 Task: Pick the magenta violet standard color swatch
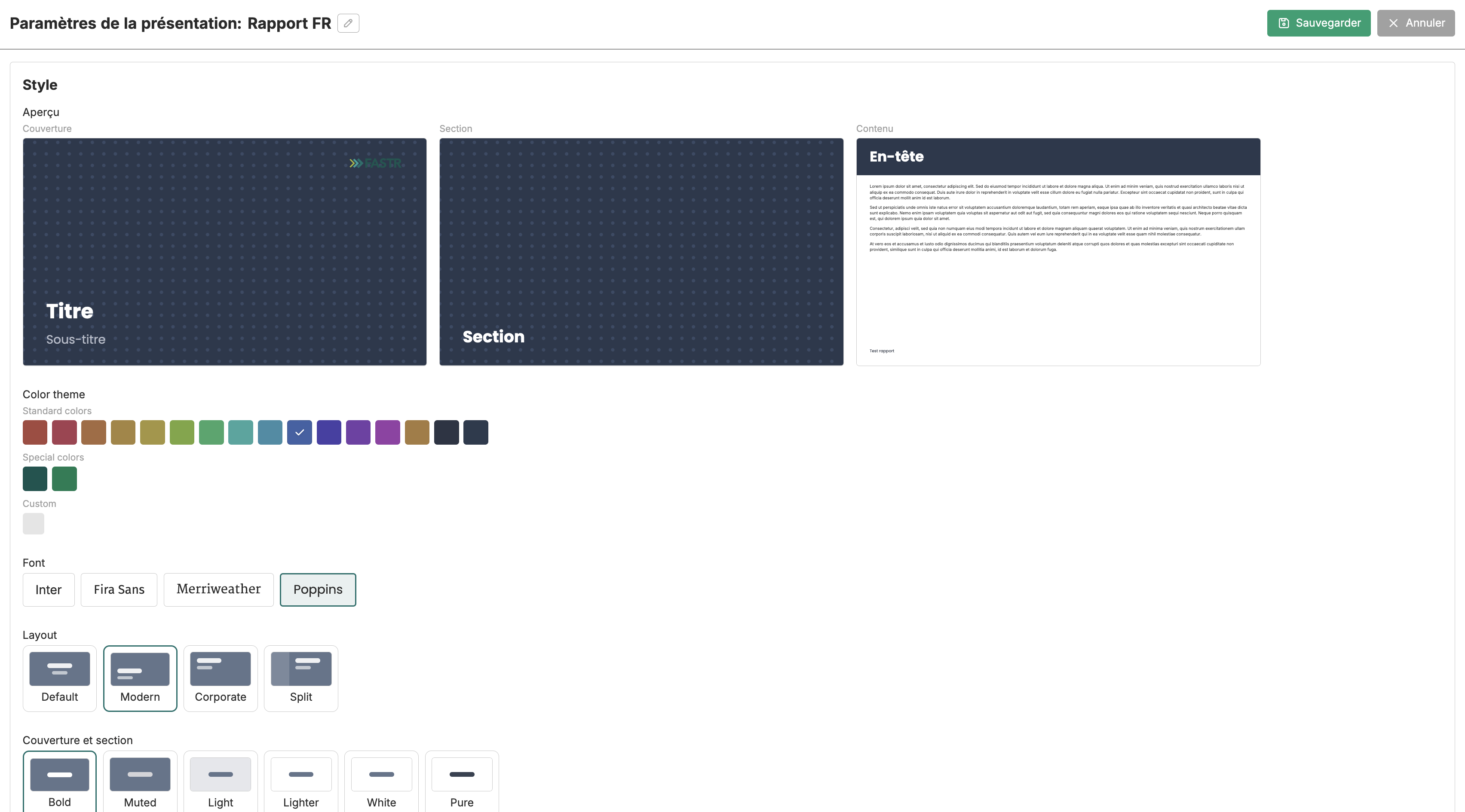pos(388,433)
